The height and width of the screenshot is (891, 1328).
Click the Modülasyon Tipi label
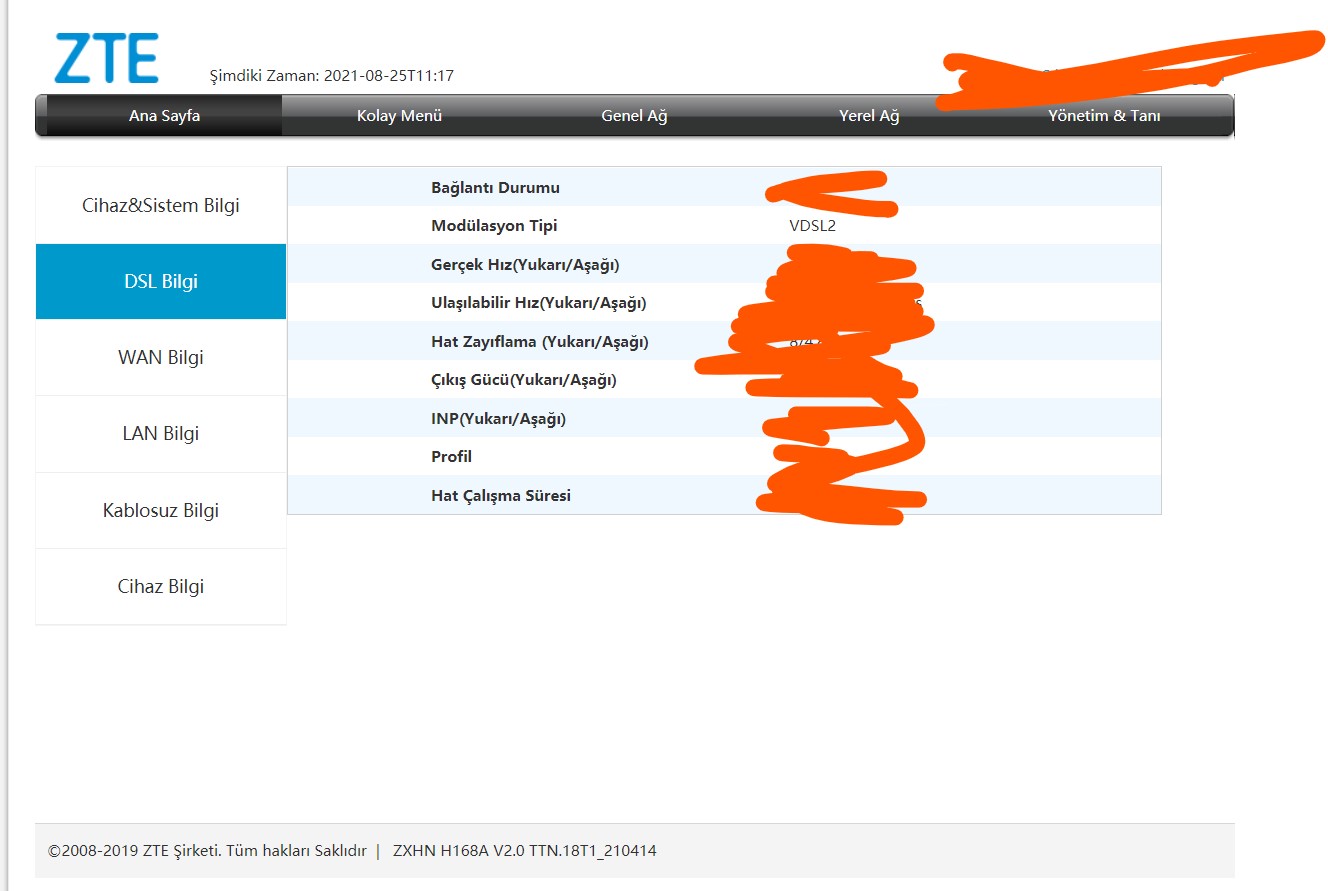click(x=494, y=226)
